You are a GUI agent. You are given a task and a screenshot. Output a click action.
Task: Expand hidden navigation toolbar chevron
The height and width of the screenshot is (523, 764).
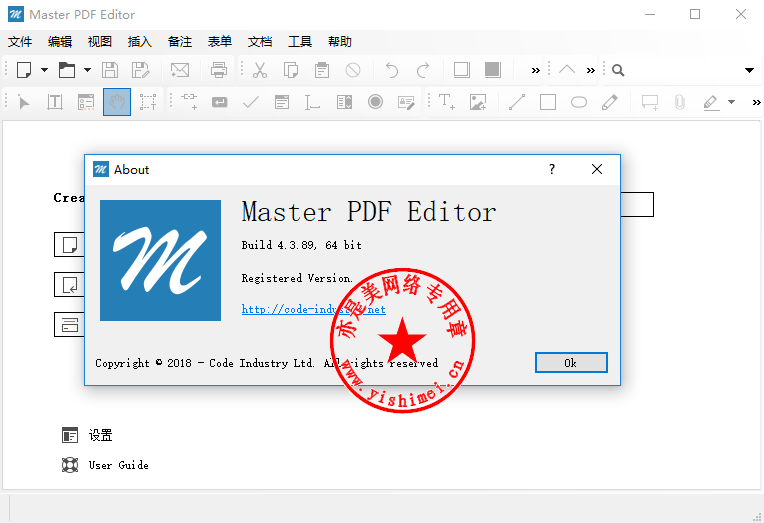tap(591, 71)
